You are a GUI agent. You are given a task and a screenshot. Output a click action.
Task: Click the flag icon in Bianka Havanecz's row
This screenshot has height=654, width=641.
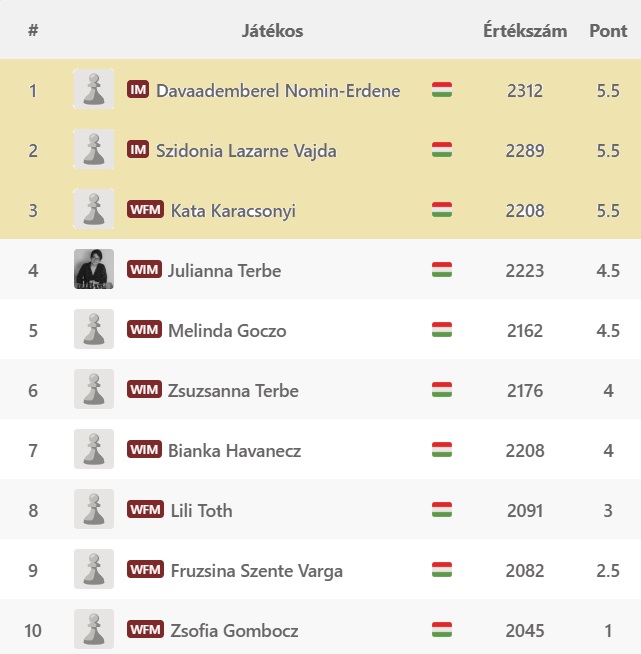pyautogui.click(x=442, y=450)
